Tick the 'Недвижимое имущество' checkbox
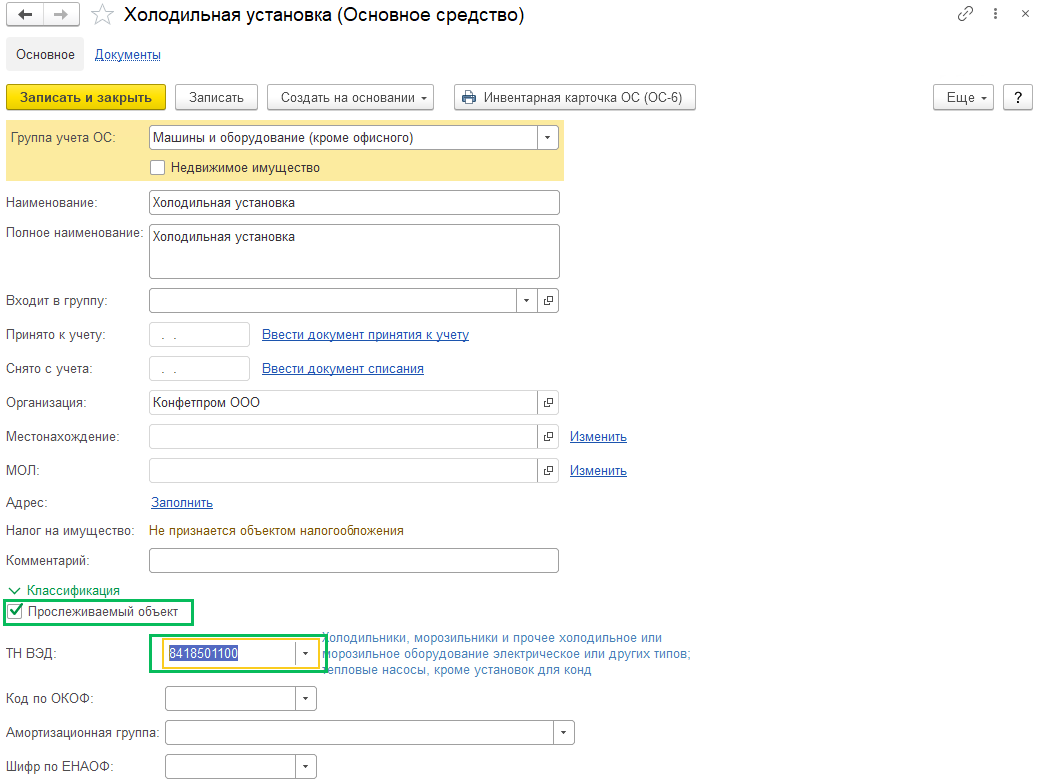Viewport: 1042px width, 783px height. [157, 168]
